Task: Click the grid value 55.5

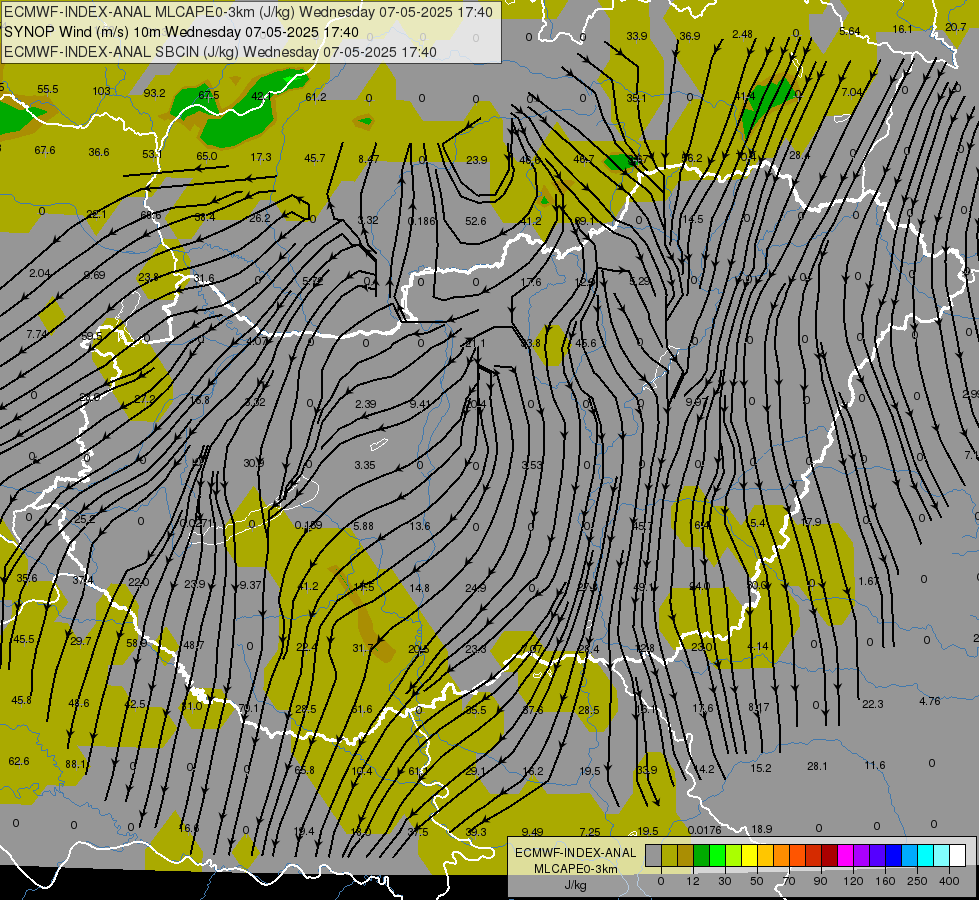Action: click(47, 89)
